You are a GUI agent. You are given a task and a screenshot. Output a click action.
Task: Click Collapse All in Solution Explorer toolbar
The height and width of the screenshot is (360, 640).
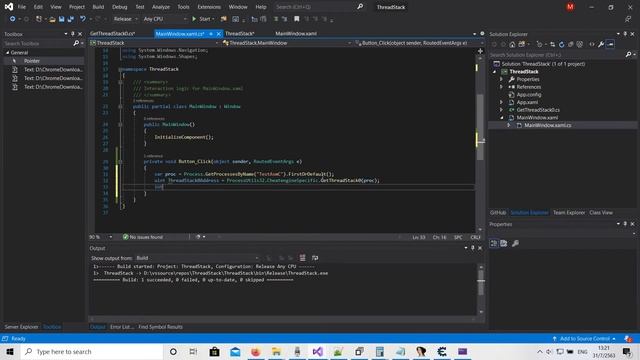571,44
